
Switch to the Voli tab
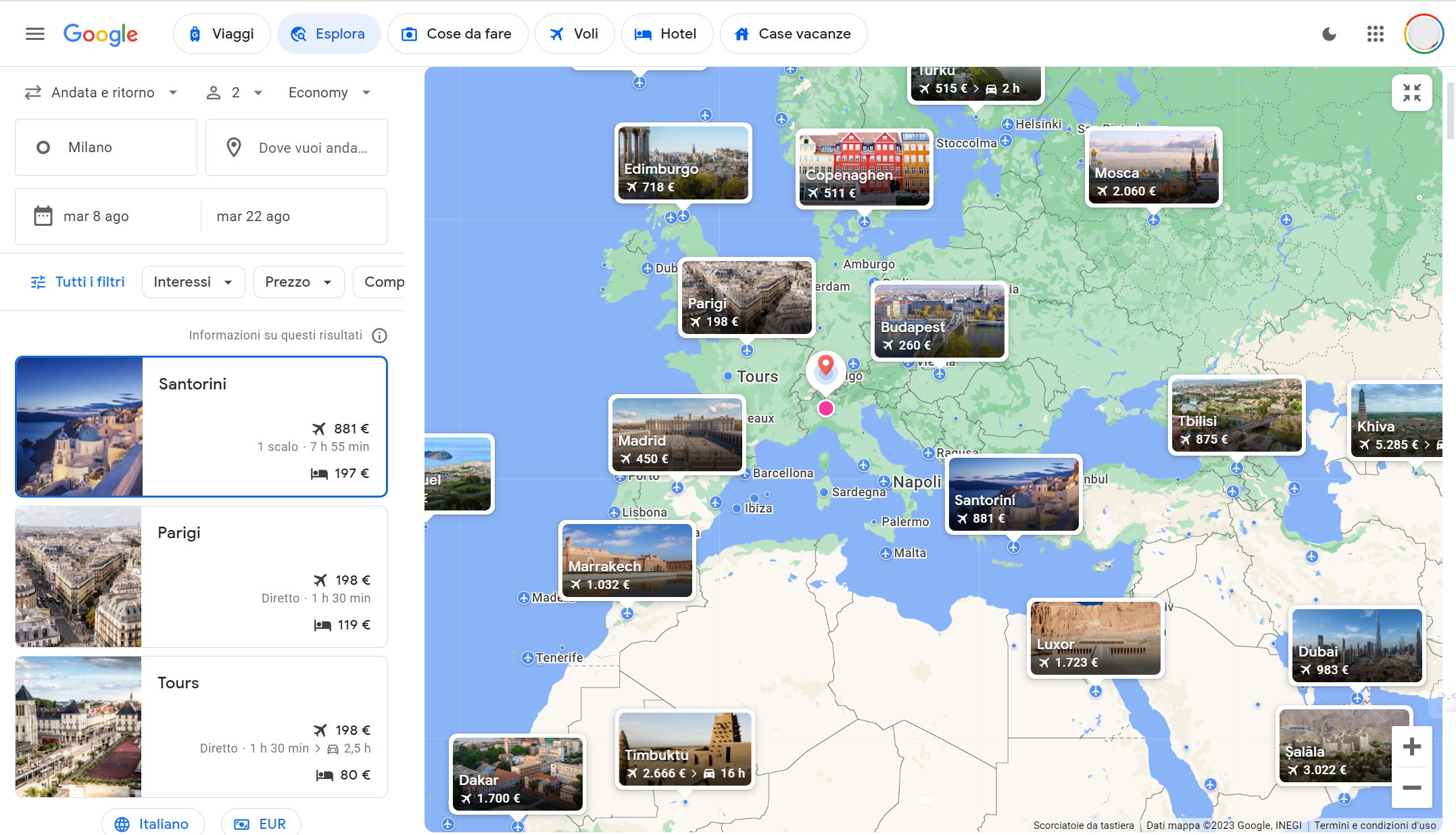pos(574,34)
